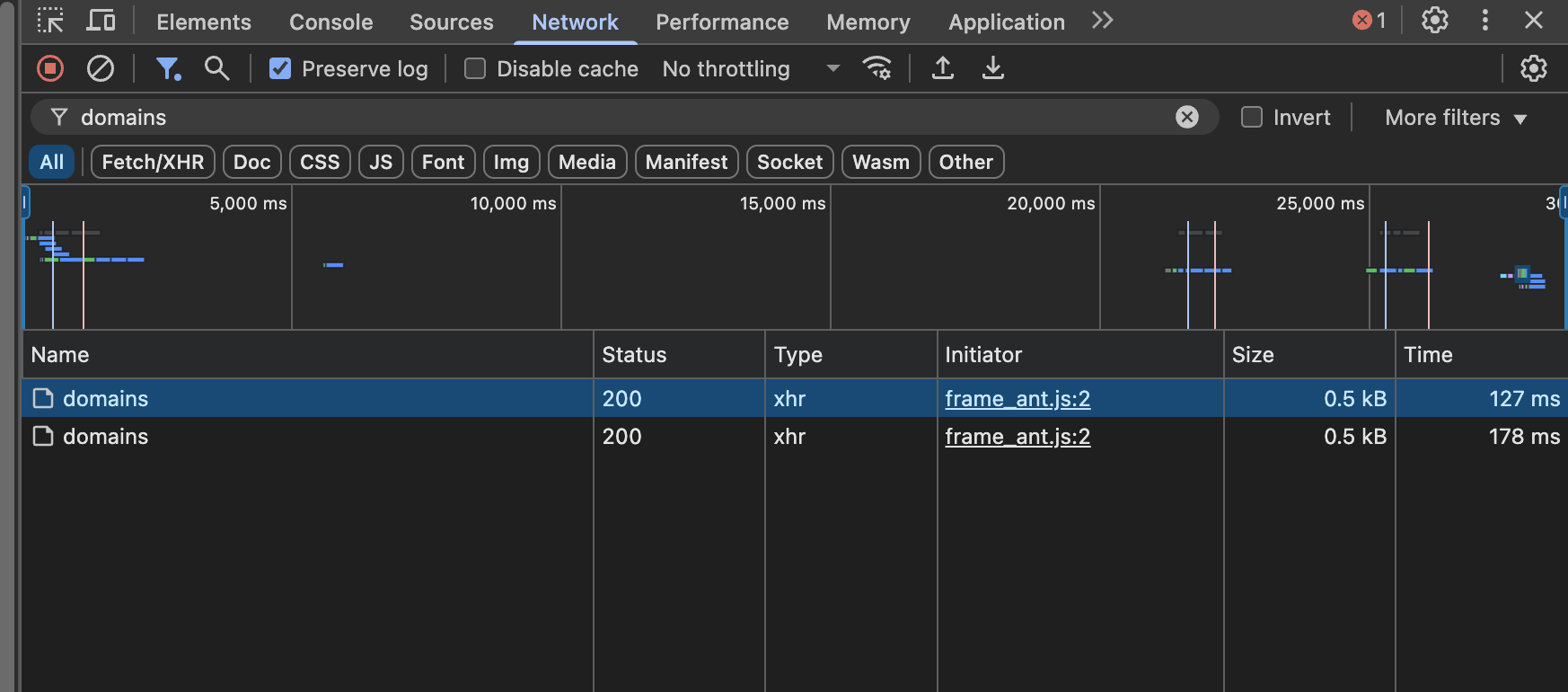Open network conditions wifi icon
The height and width of the screenshot is (692, 1568).
click(x=876, y=68)
